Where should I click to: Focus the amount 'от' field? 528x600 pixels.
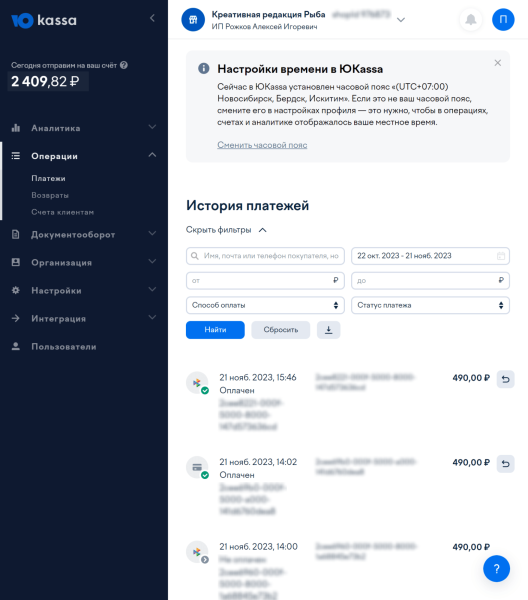click(x=265, y=280)
